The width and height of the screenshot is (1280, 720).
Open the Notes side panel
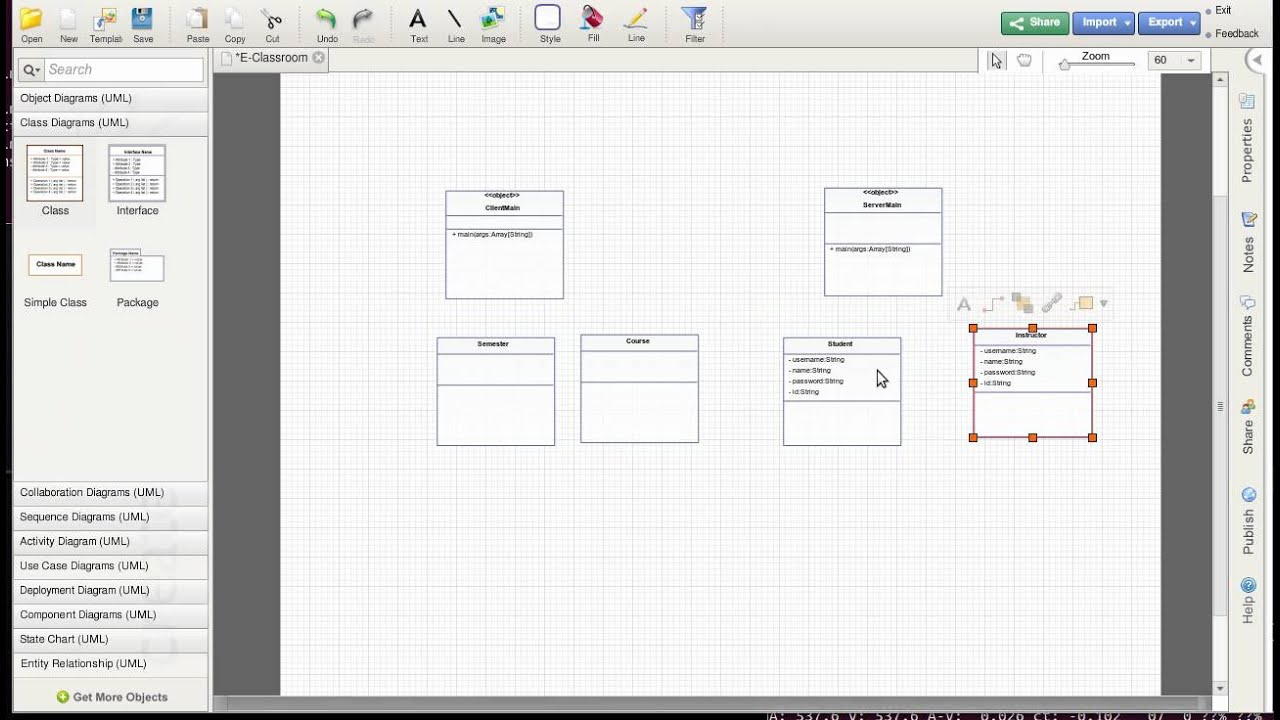click(1247, 241)
